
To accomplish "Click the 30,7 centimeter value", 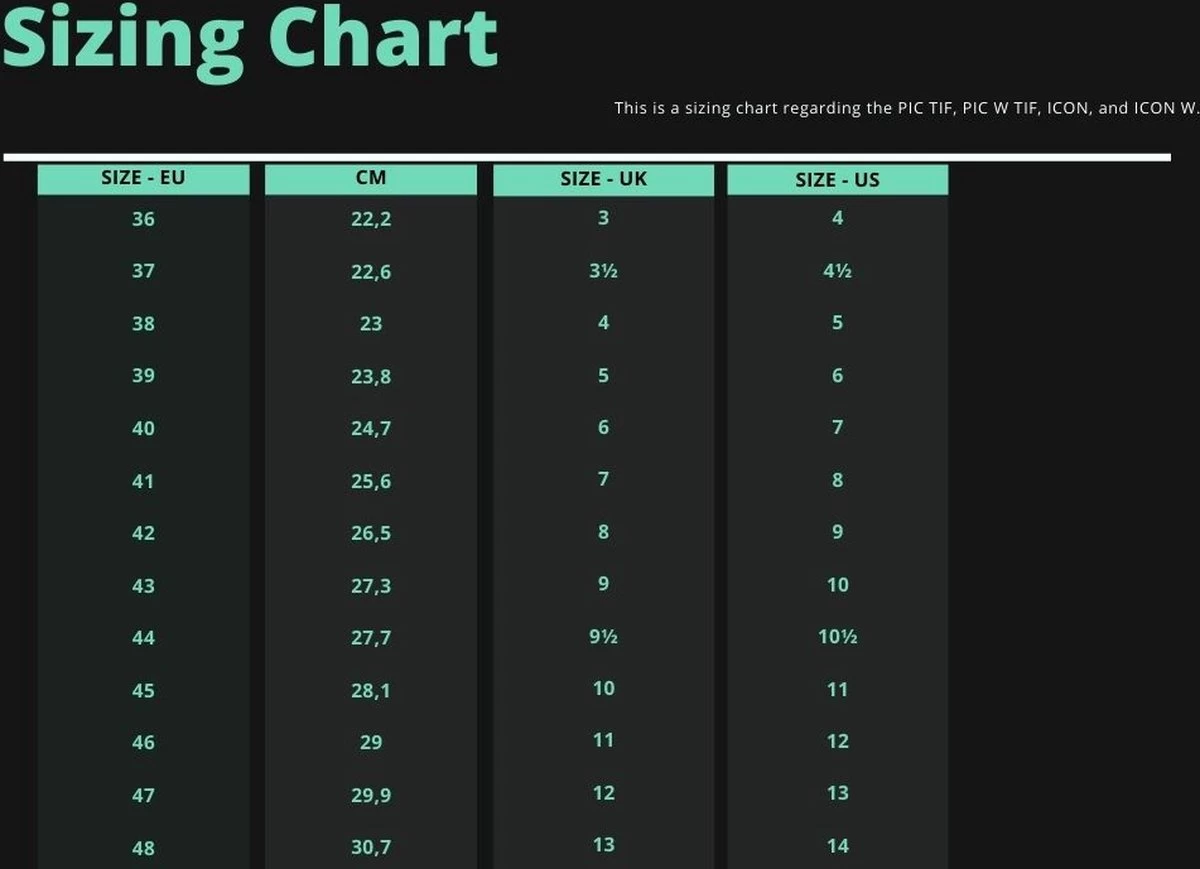I will (x=370, y=847).
